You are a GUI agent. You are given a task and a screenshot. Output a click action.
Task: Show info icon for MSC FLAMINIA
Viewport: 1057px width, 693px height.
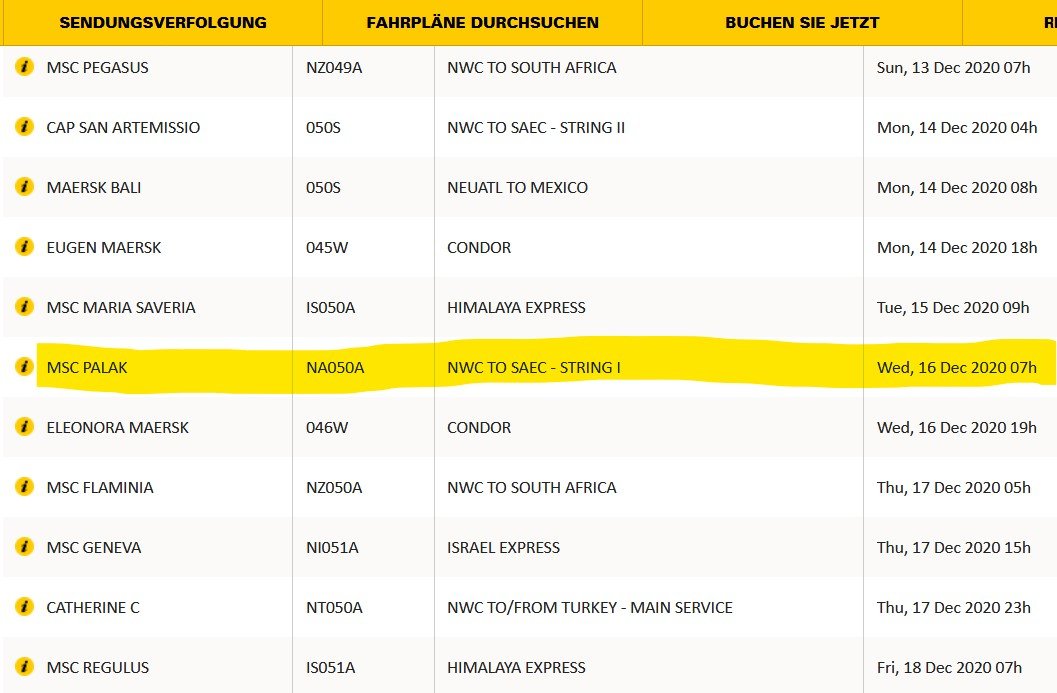(25, 487)
